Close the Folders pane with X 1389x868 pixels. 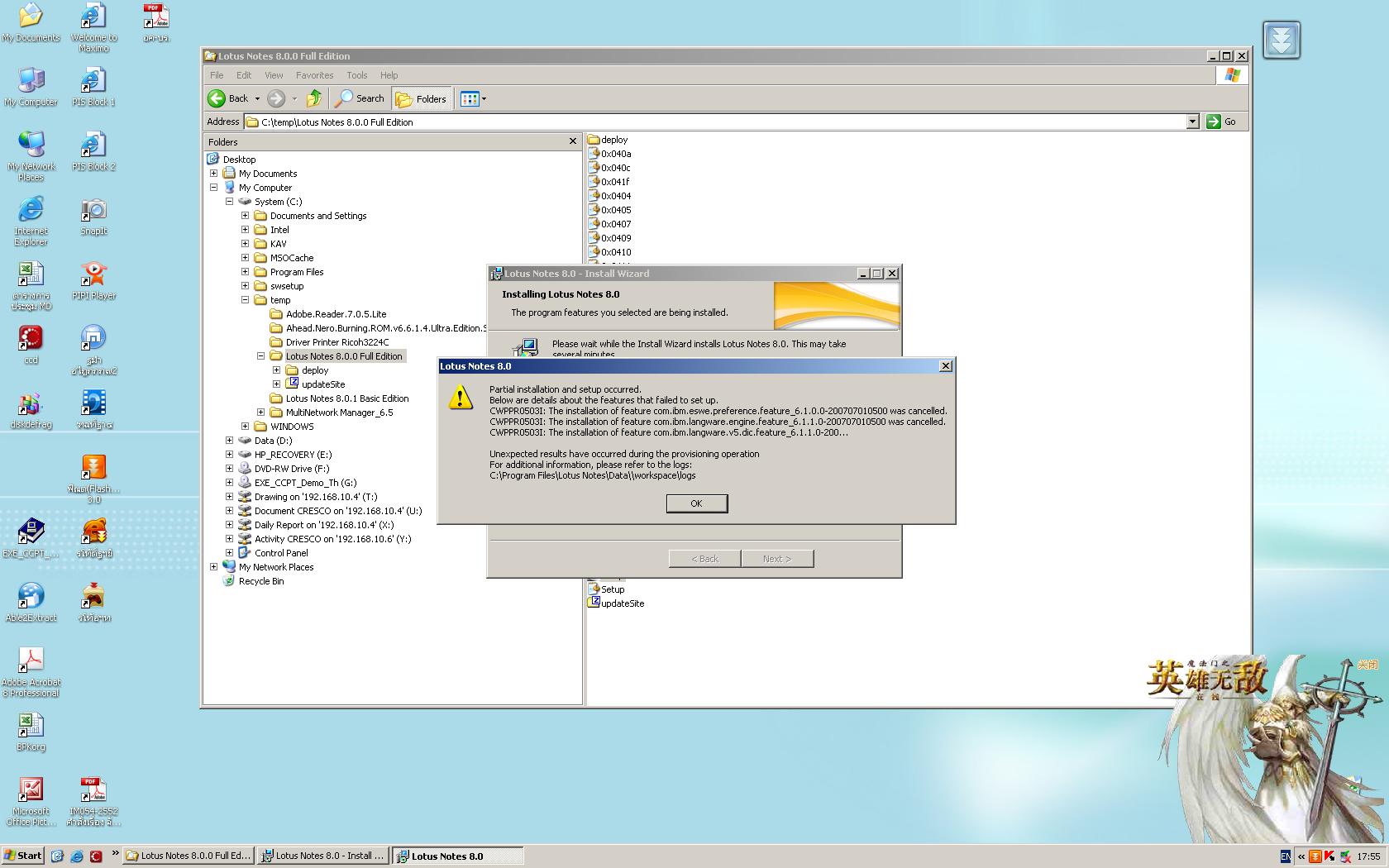pyautogui.click(x=573, y=141)
